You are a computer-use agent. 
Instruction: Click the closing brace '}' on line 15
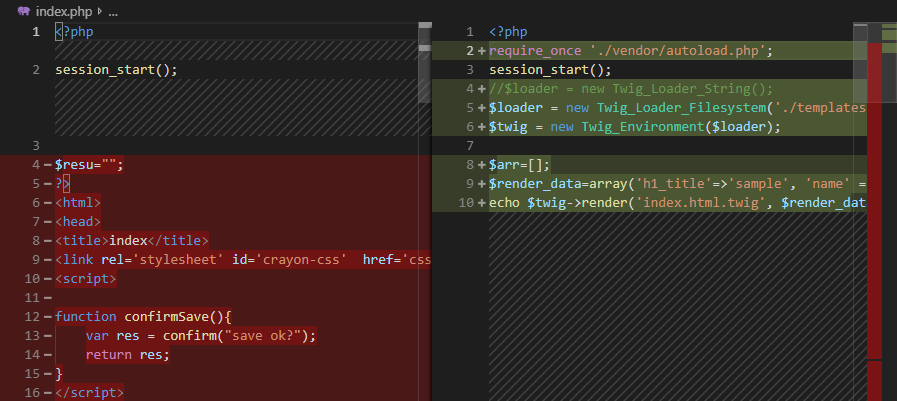(x=59, y=374)
